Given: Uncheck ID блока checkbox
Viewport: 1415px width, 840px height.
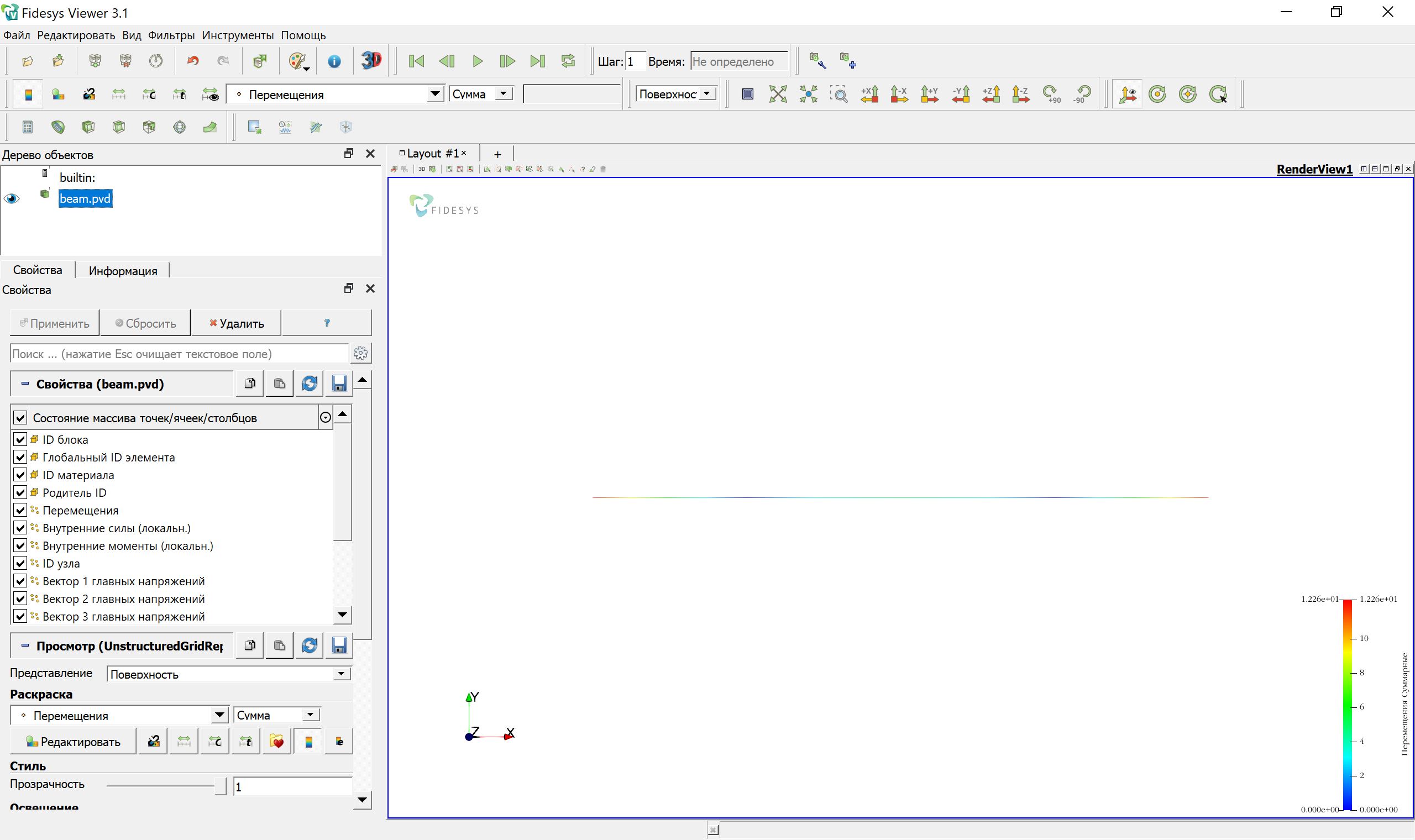Looking at the screenshot, I should pos(20,439).
